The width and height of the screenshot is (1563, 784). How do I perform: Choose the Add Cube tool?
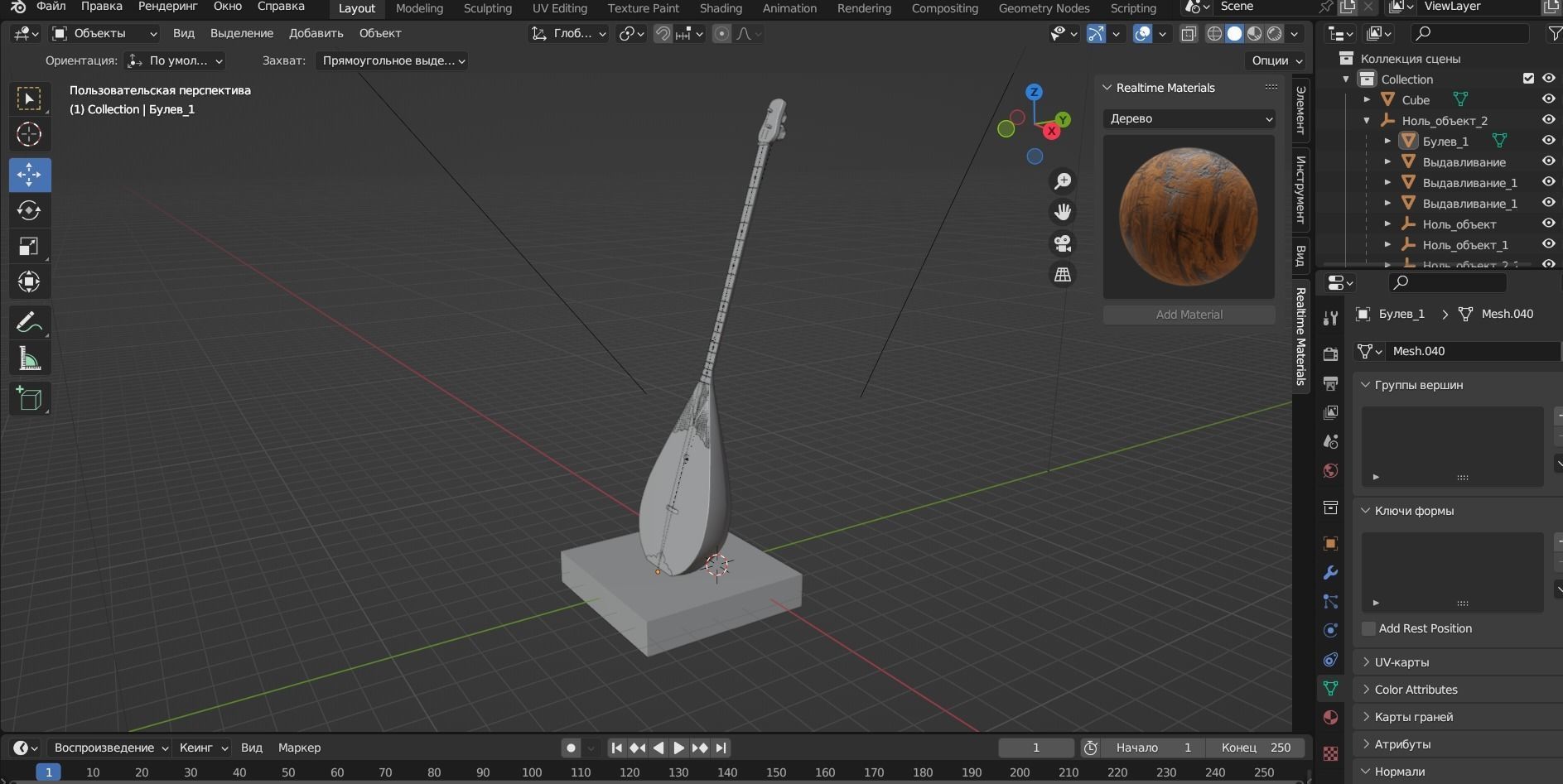29,398
